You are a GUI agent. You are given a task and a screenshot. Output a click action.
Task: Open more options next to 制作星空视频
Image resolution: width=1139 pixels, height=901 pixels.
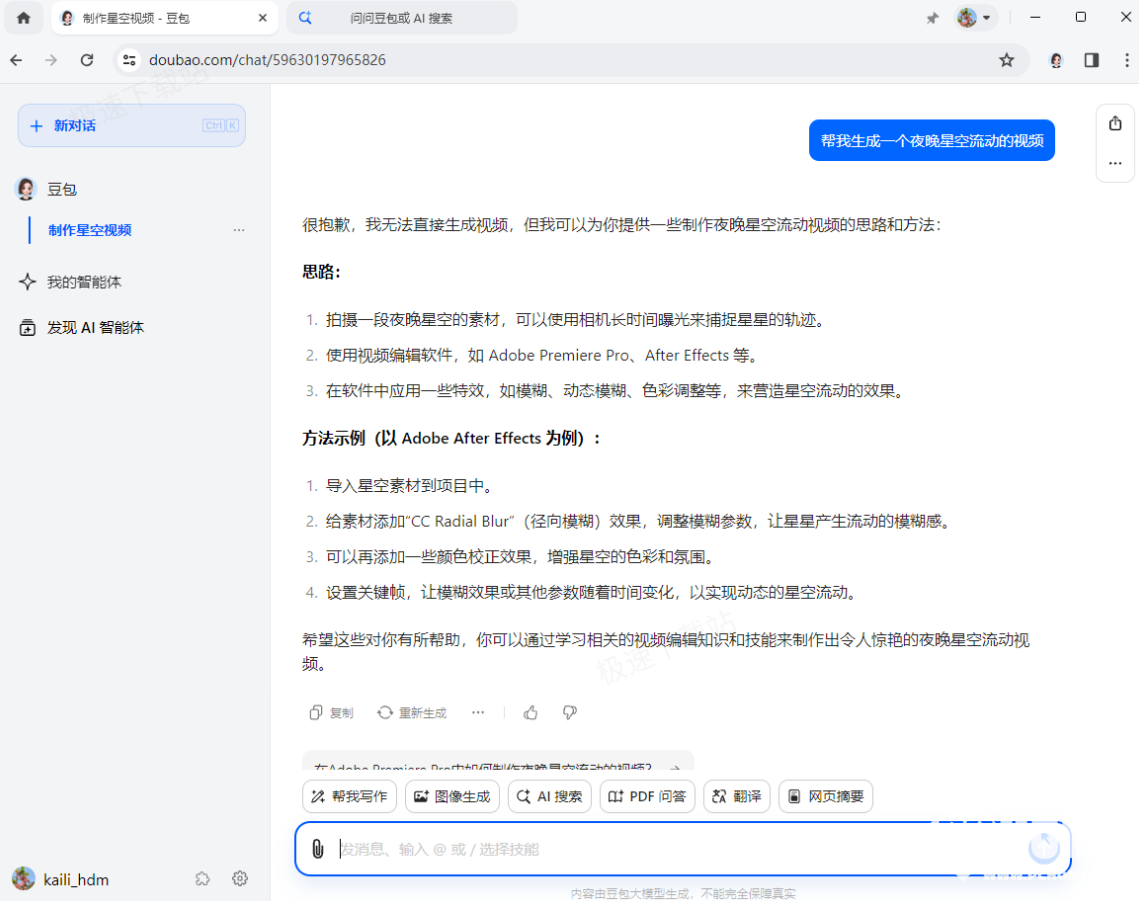239,230
